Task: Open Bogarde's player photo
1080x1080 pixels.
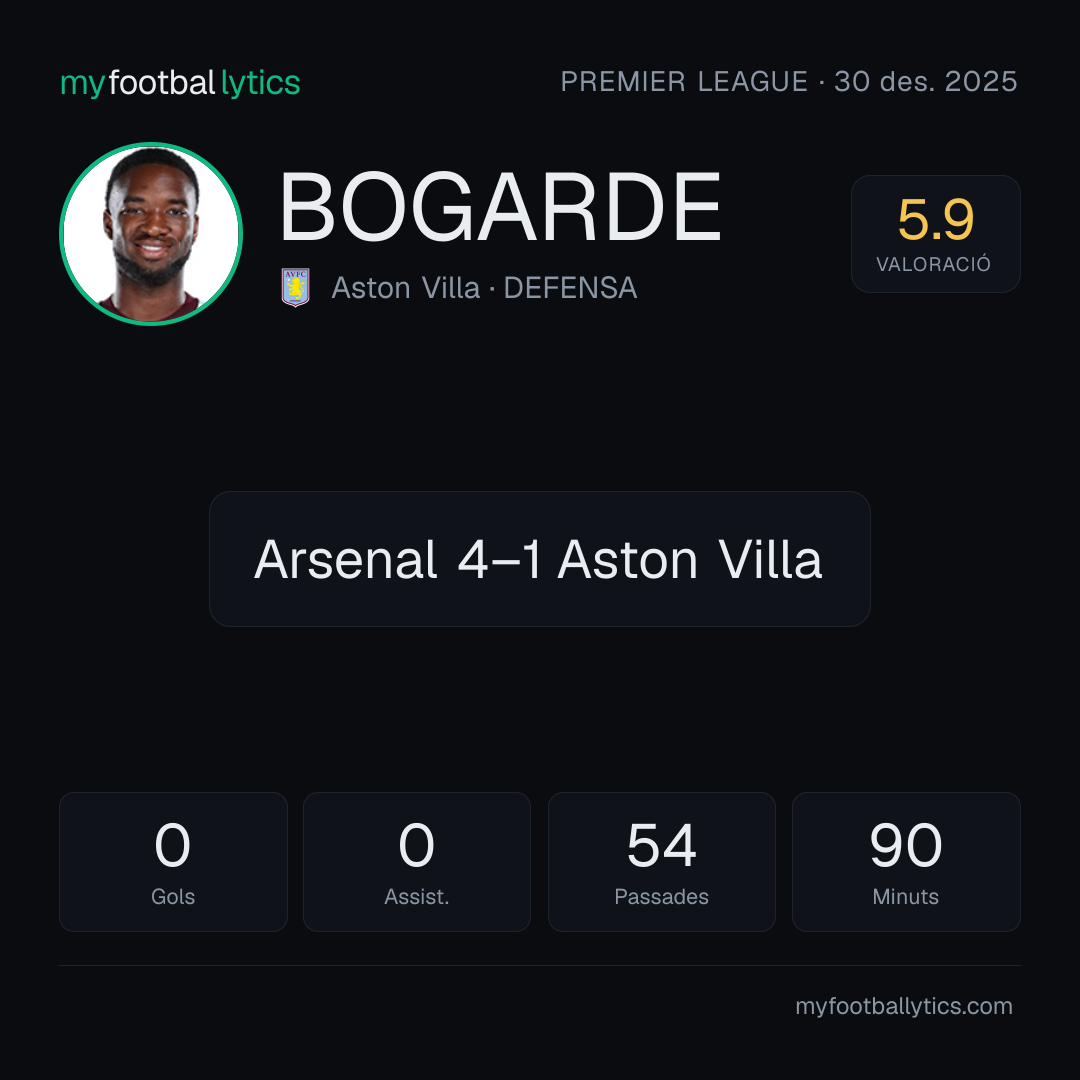Action: (151, 233)
